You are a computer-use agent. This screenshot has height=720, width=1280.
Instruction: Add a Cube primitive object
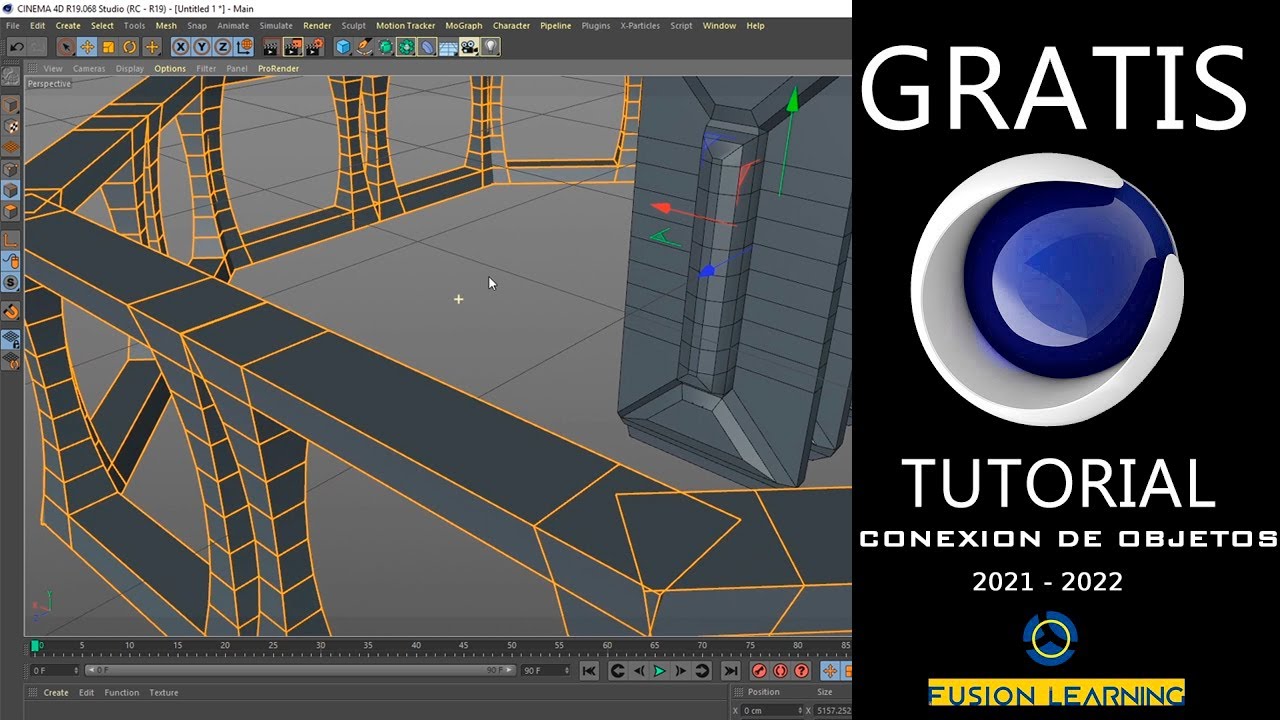343,46
